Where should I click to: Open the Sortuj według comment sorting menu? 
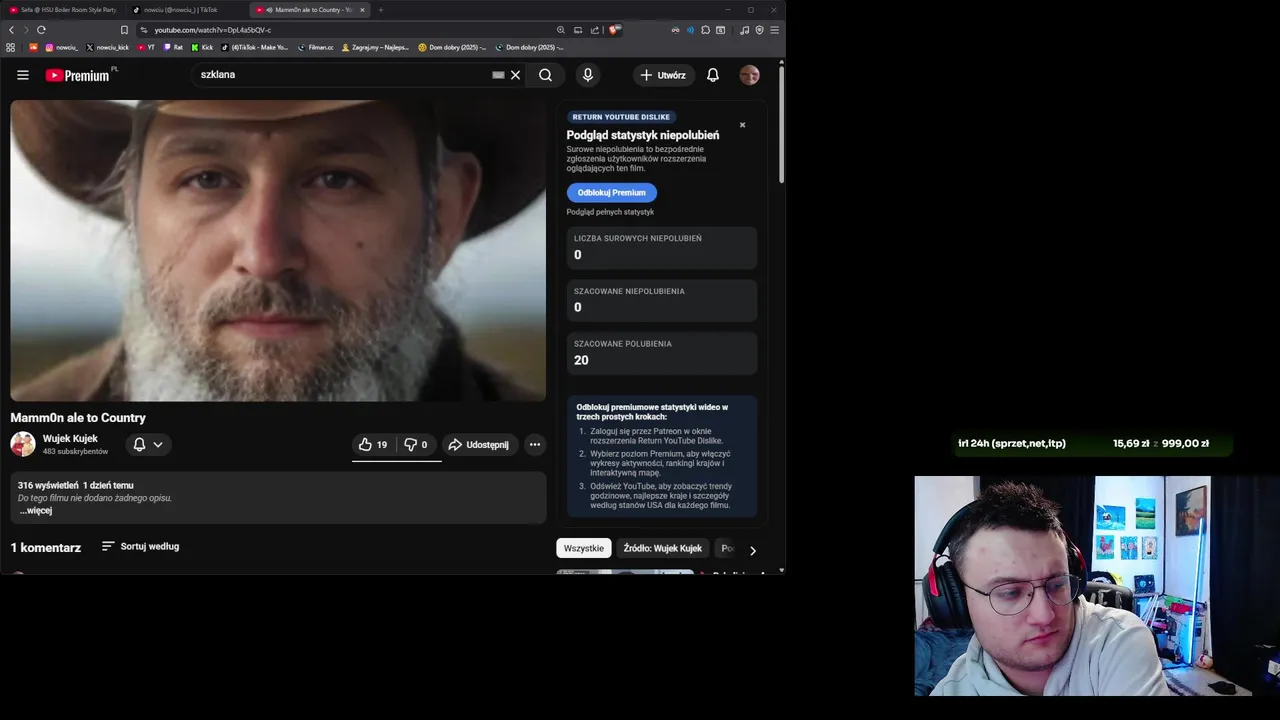140,546
